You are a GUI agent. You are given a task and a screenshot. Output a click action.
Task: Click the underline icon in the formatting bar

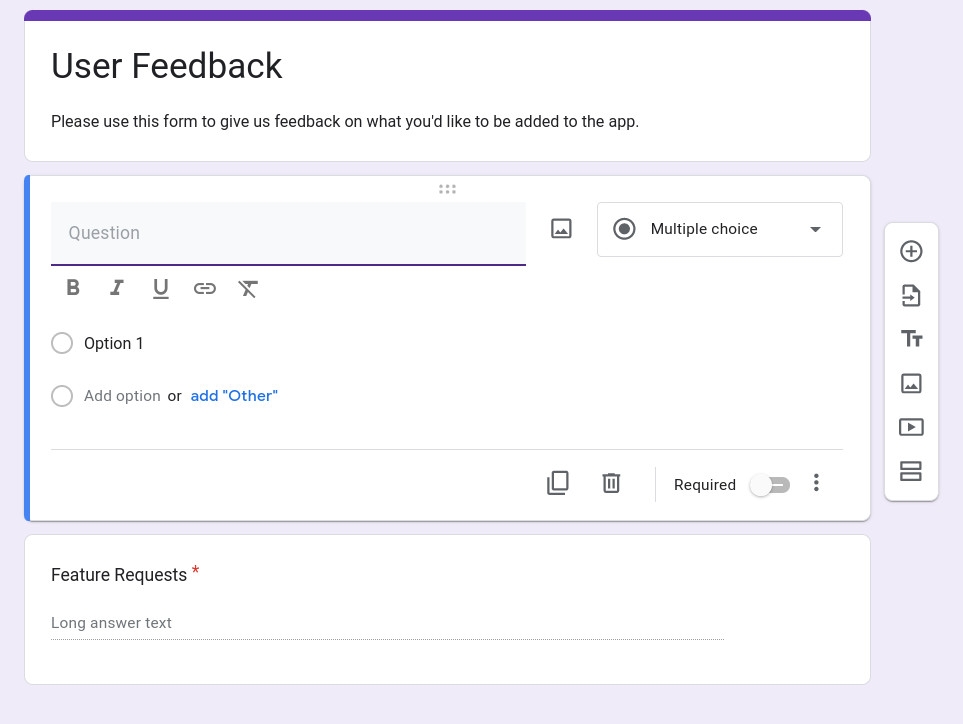[x=161, y=287]
